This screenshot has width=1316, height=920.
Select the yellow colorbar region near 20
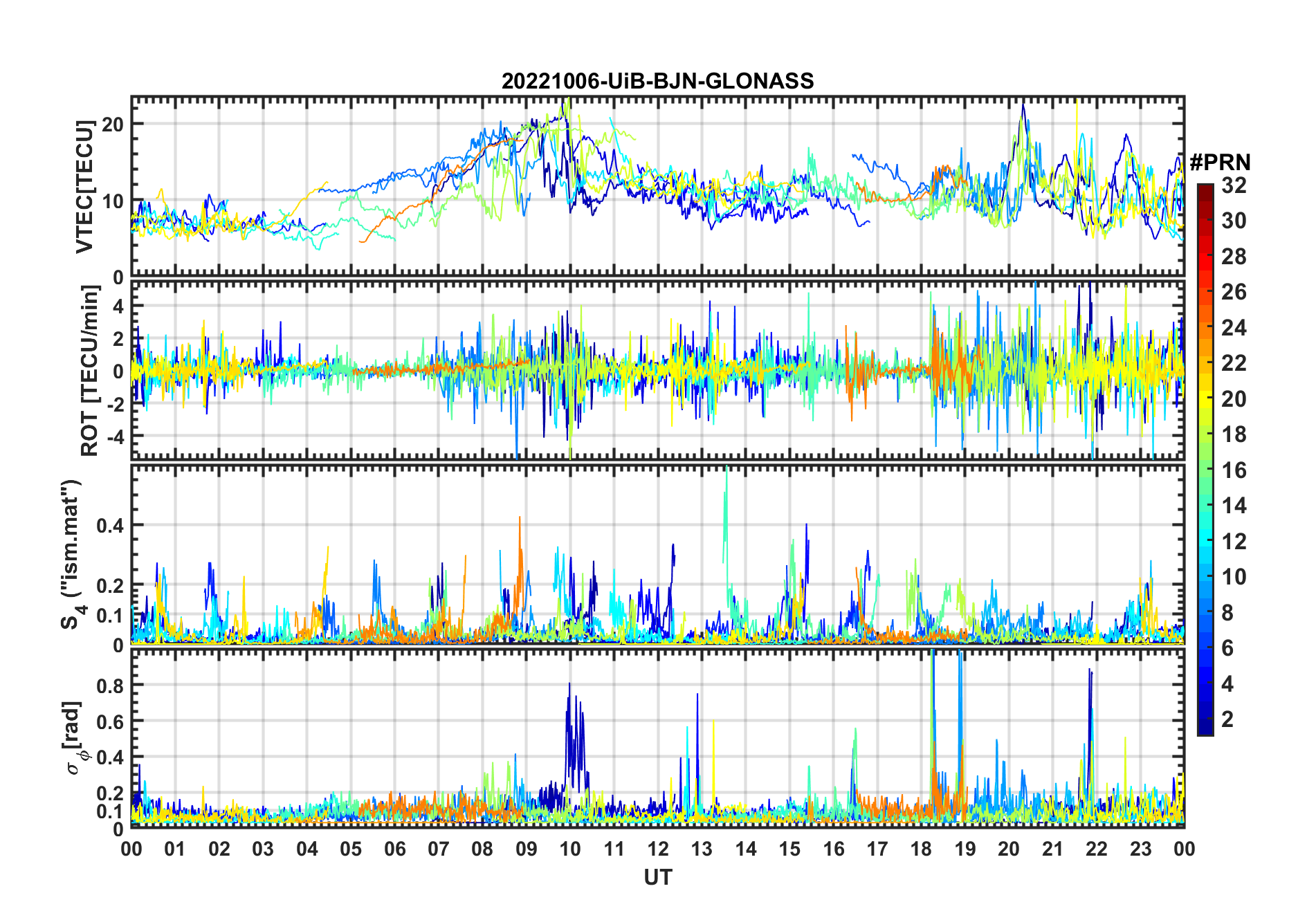[x=1205, y=398]
